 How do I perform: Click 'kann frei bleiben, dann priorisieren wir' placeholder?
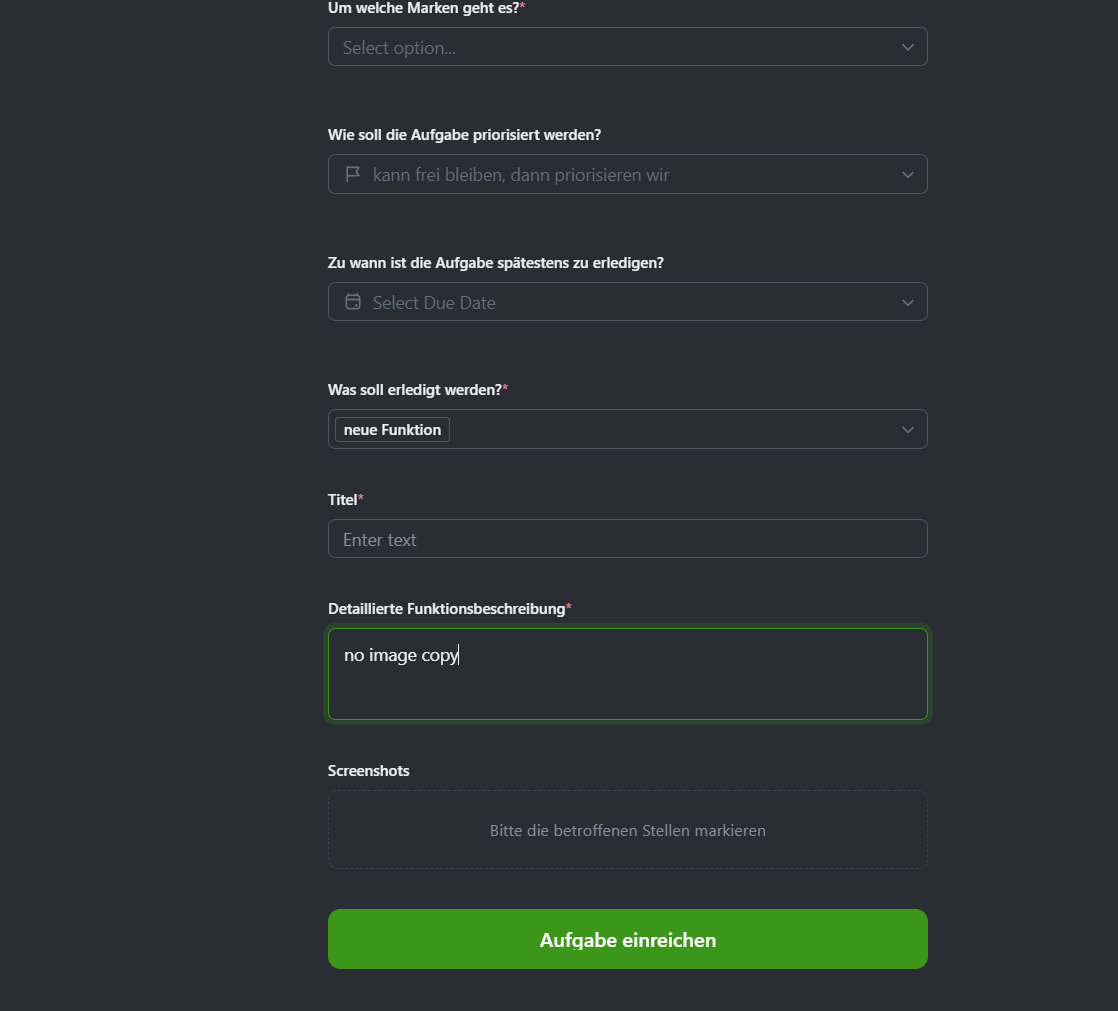coord(523,174)
